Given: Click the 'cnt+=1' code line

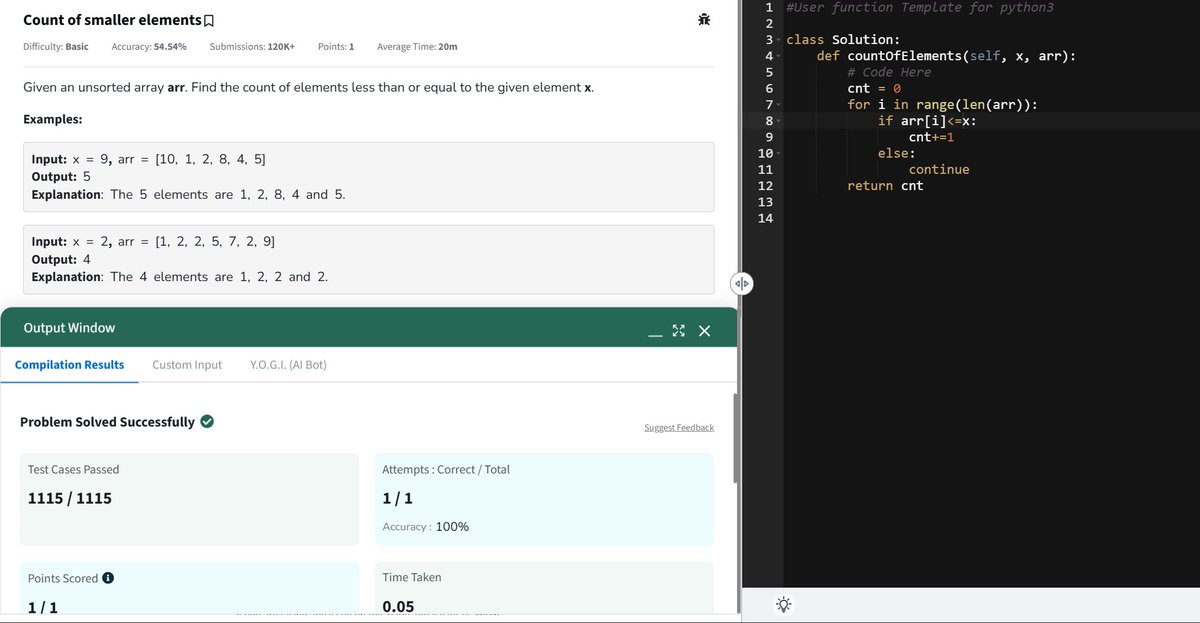Looking at the screenshot, I should (931, 137).
